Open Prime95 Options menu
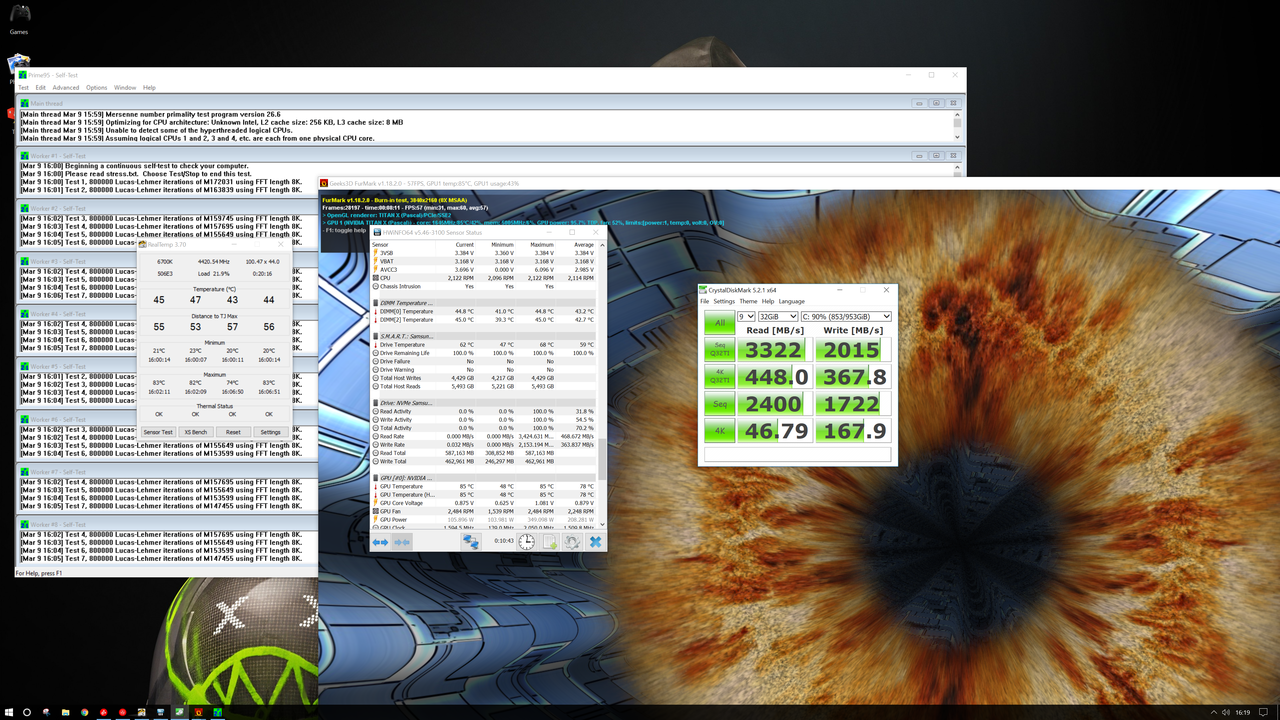 tap(96, 88)
